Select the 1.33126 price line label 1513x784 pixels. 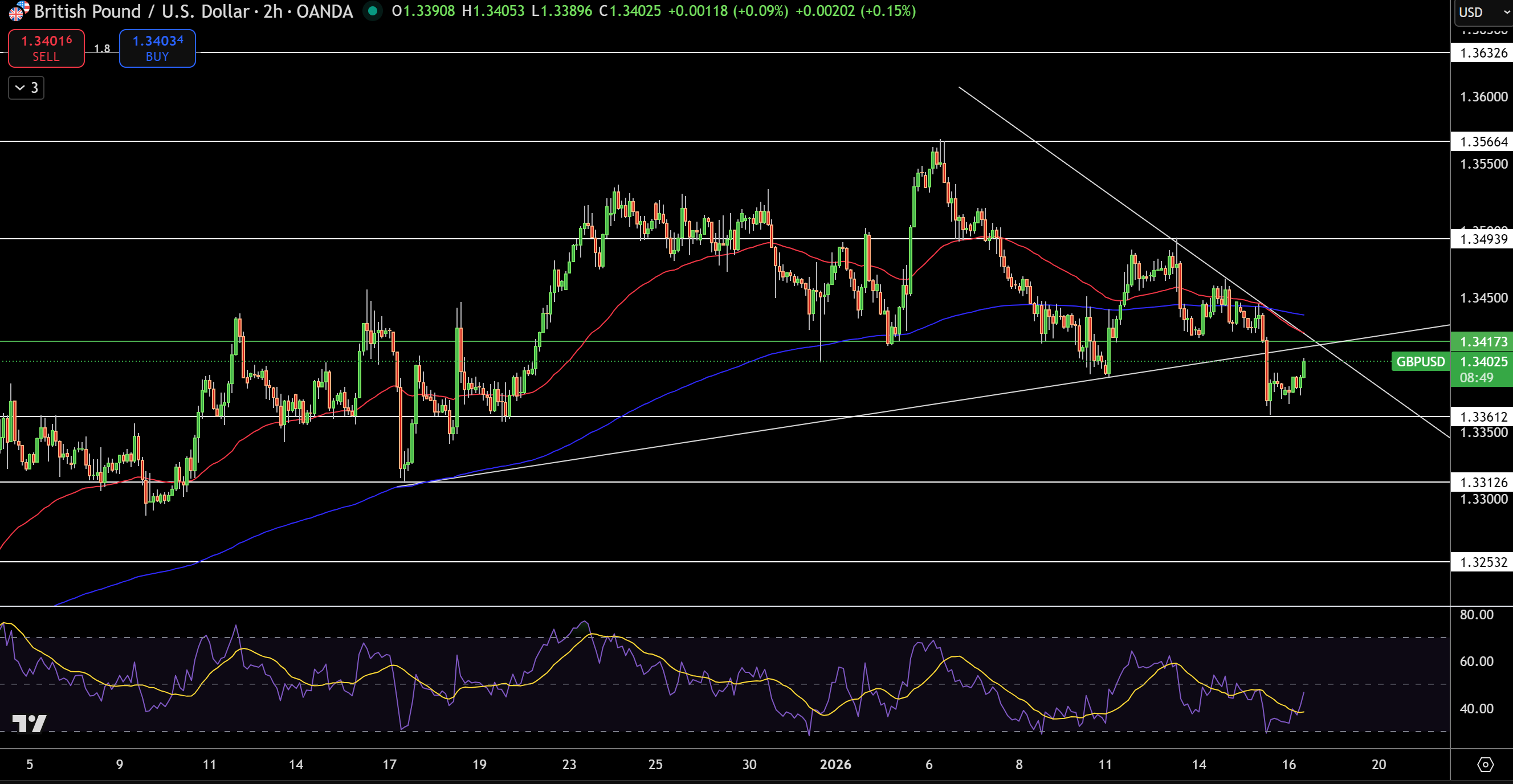(1482, 482)
